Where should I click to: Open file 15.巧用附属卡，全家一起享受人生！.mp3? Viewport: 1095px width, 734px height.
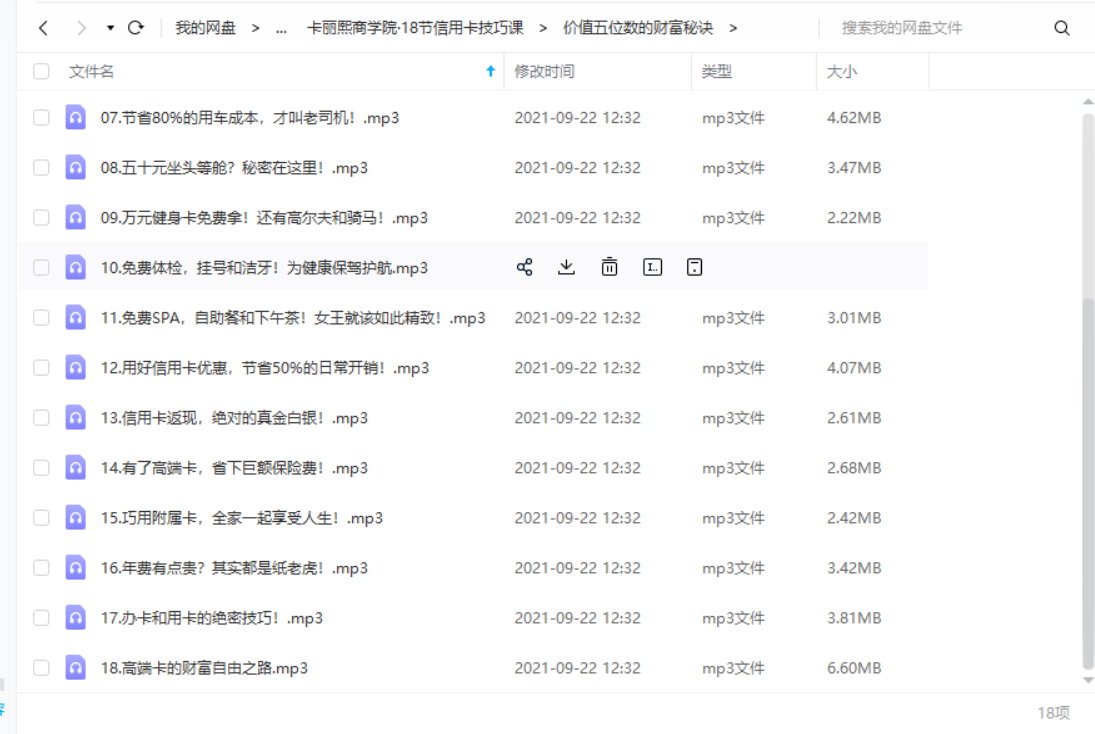tap(242, 518)
